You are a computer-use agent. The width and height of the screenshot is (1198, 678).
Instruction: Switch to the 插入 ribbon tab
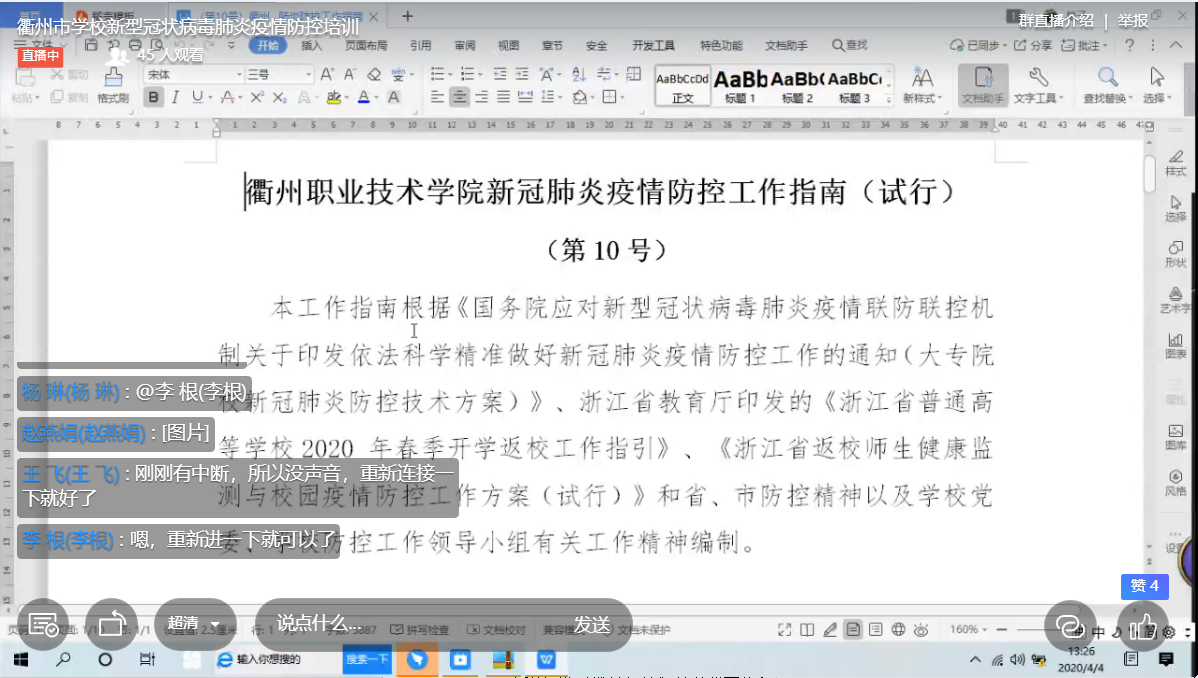click(x=312, y=46)
